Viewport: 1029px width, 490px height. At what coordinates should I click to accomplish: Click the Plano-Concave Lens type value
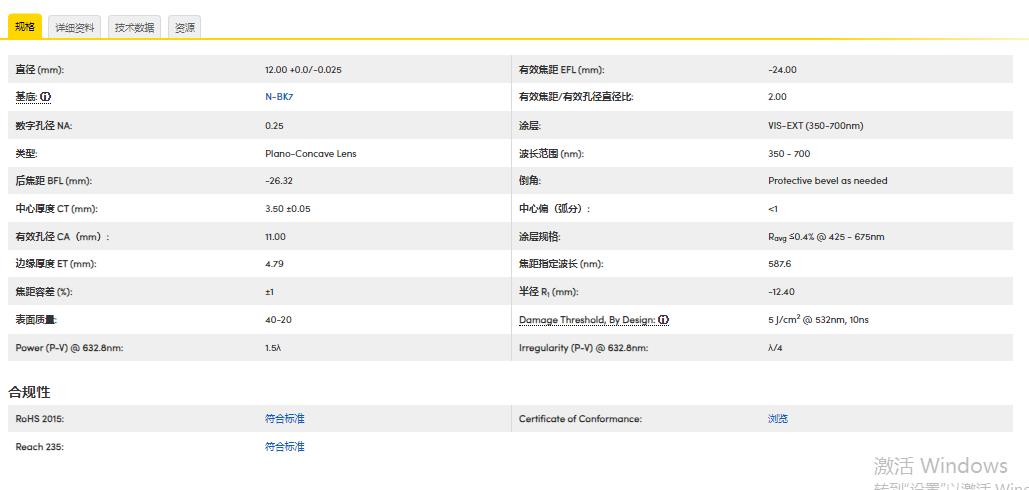[x=310, y=154]
